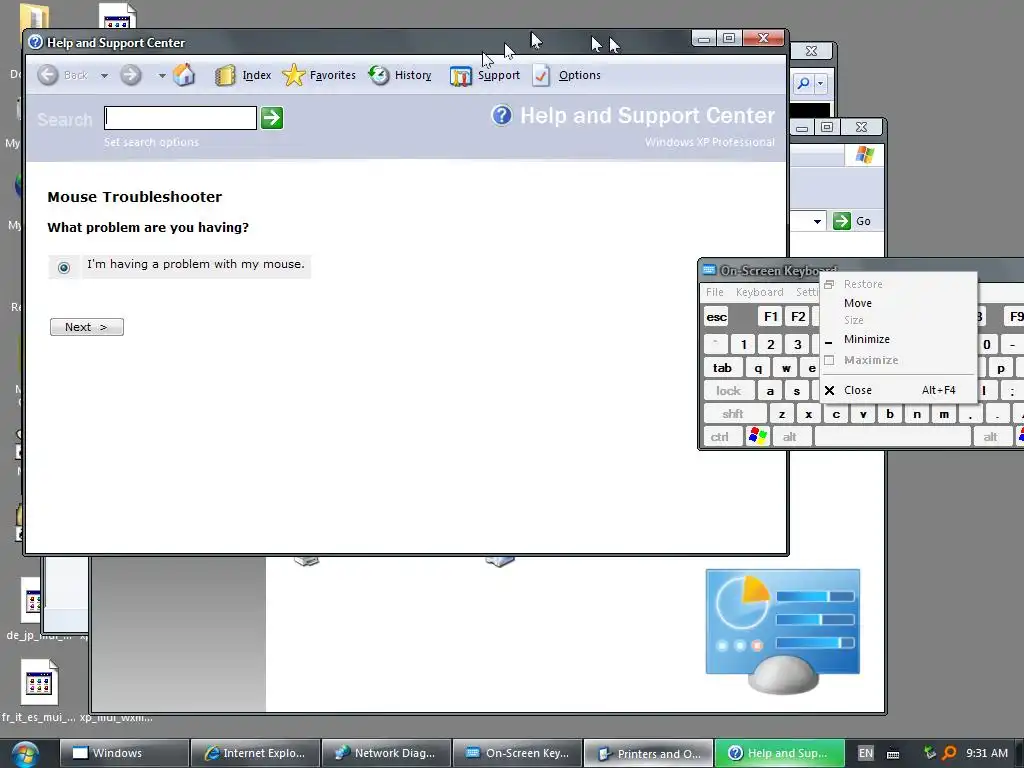Click the Next > button
Image resolution: width=1024 pixels, height=768 pixels.
tap(87, 327)
